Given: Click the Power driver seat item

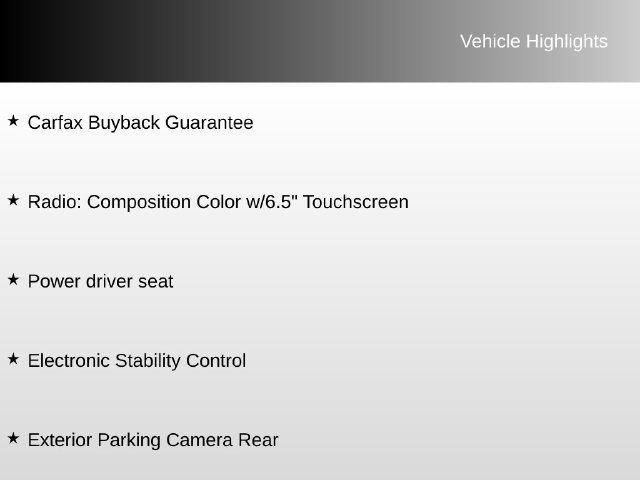Looking at the screenshot, I should click(x=100, y=281).
